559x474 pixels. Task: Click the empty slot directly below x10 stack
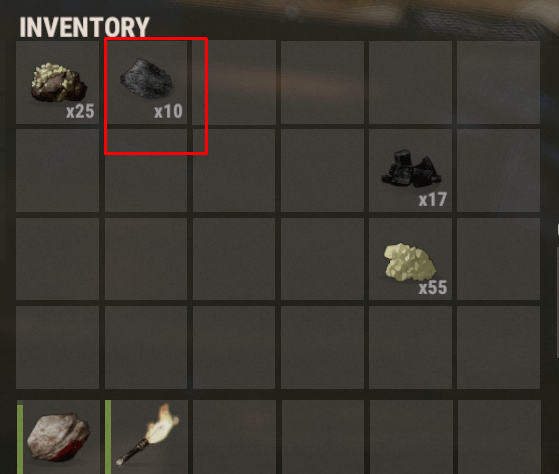click(x=146, y=170)
